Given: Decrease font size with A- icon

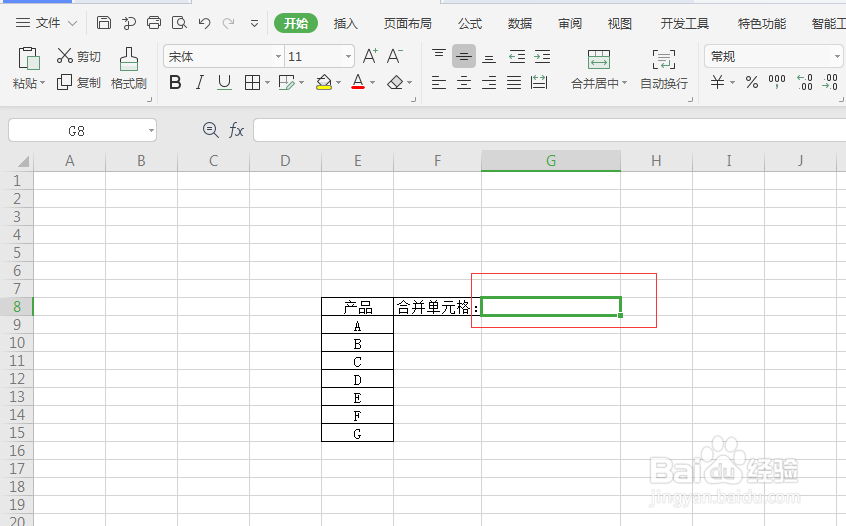Looking at the screenshot, I should point(395,56).
